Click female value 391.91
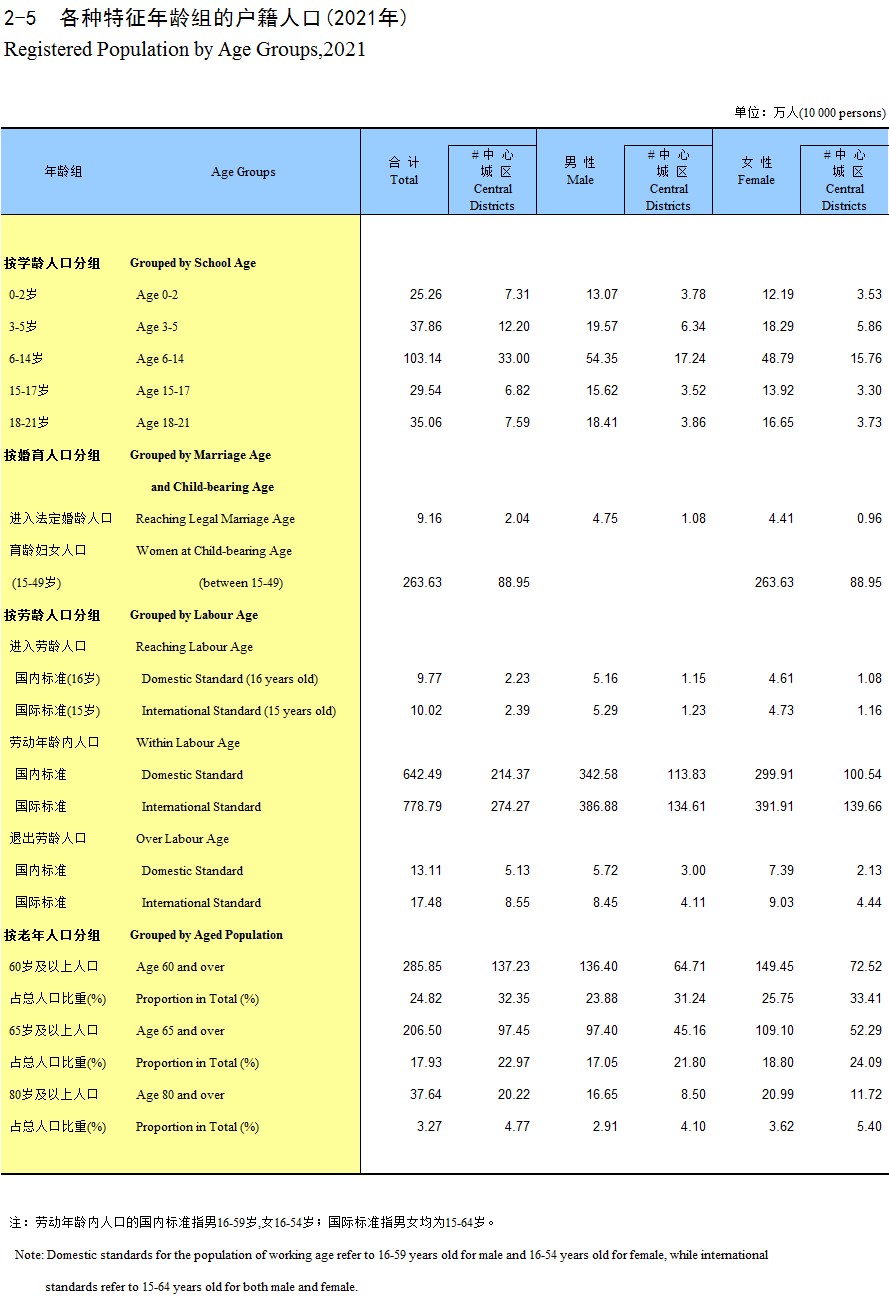Image resolution: width=889 pixels, height=1303 pixels. click(774, 807)
